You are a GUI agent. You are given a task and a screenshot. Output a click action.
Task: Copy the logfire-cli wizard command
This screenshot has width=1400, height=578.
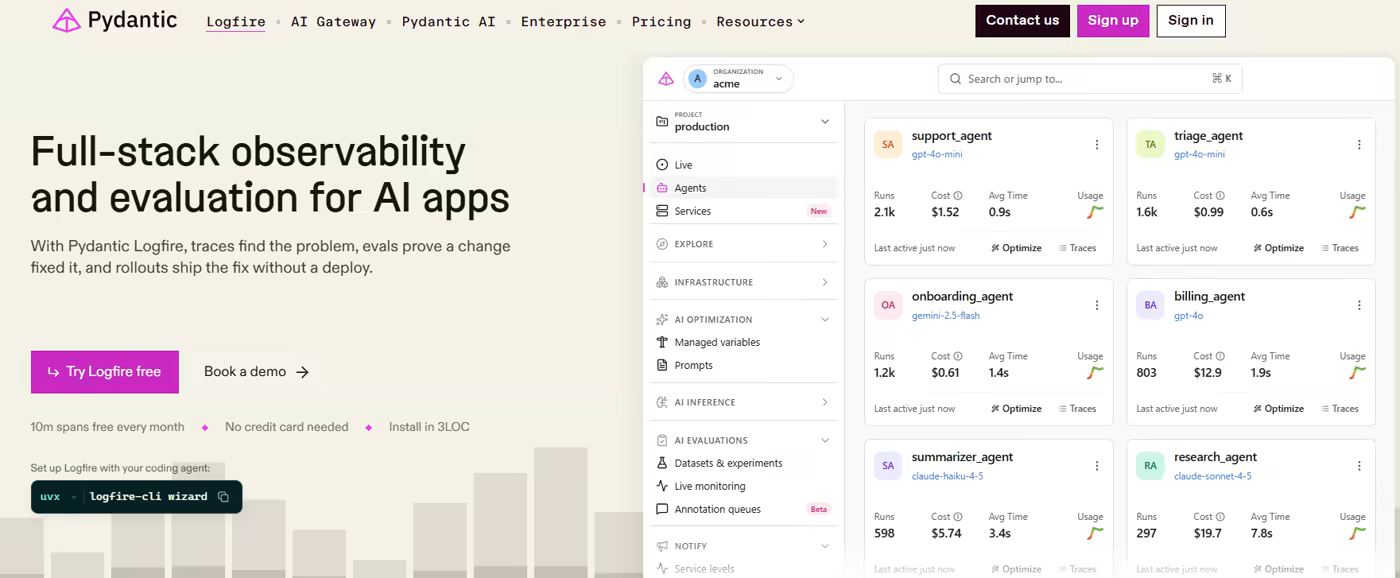pyautogui.click(x=223, y=497)
